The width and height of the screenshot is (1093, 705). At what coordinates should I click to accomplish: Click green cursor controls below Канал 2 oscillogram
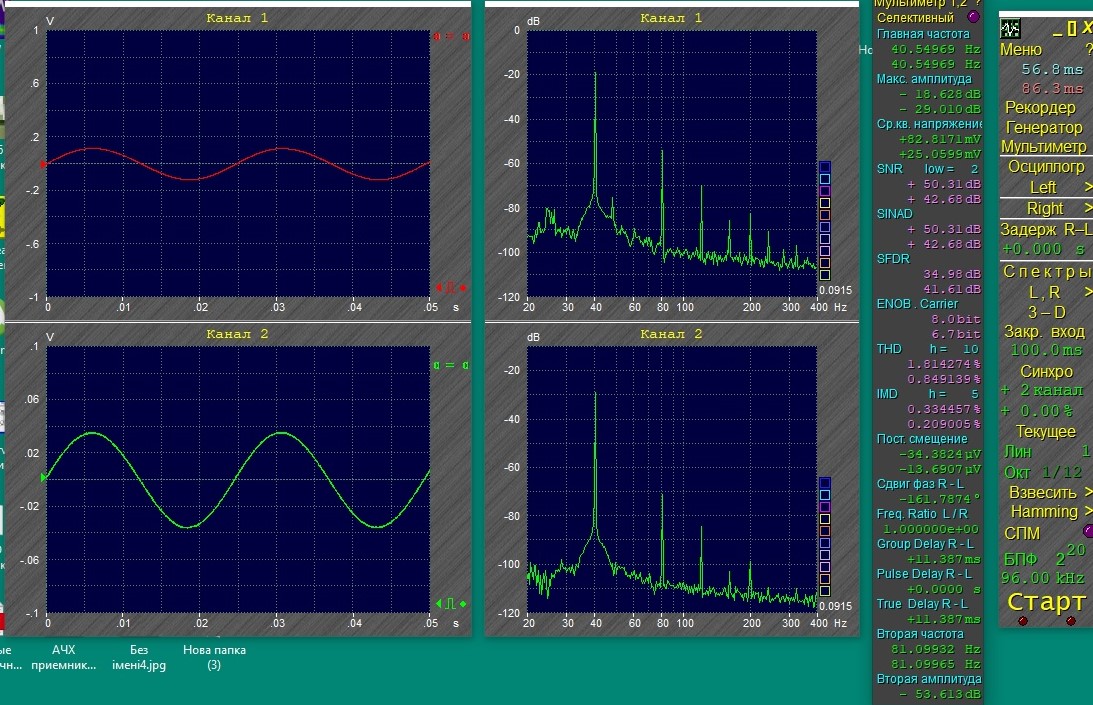point(451,603)
